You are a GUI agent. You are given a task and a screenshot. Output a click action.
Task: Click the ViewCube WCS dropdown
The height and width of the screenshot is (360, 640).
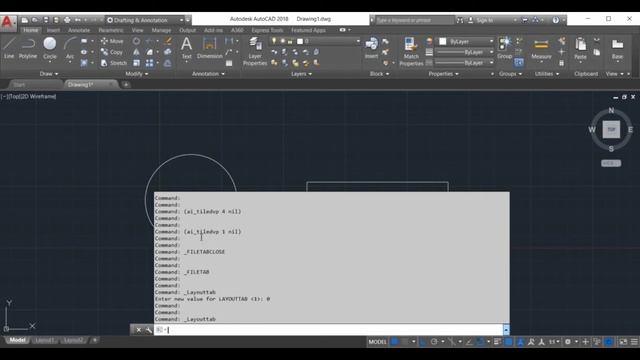pyautogui.click(x=611, y=163)
